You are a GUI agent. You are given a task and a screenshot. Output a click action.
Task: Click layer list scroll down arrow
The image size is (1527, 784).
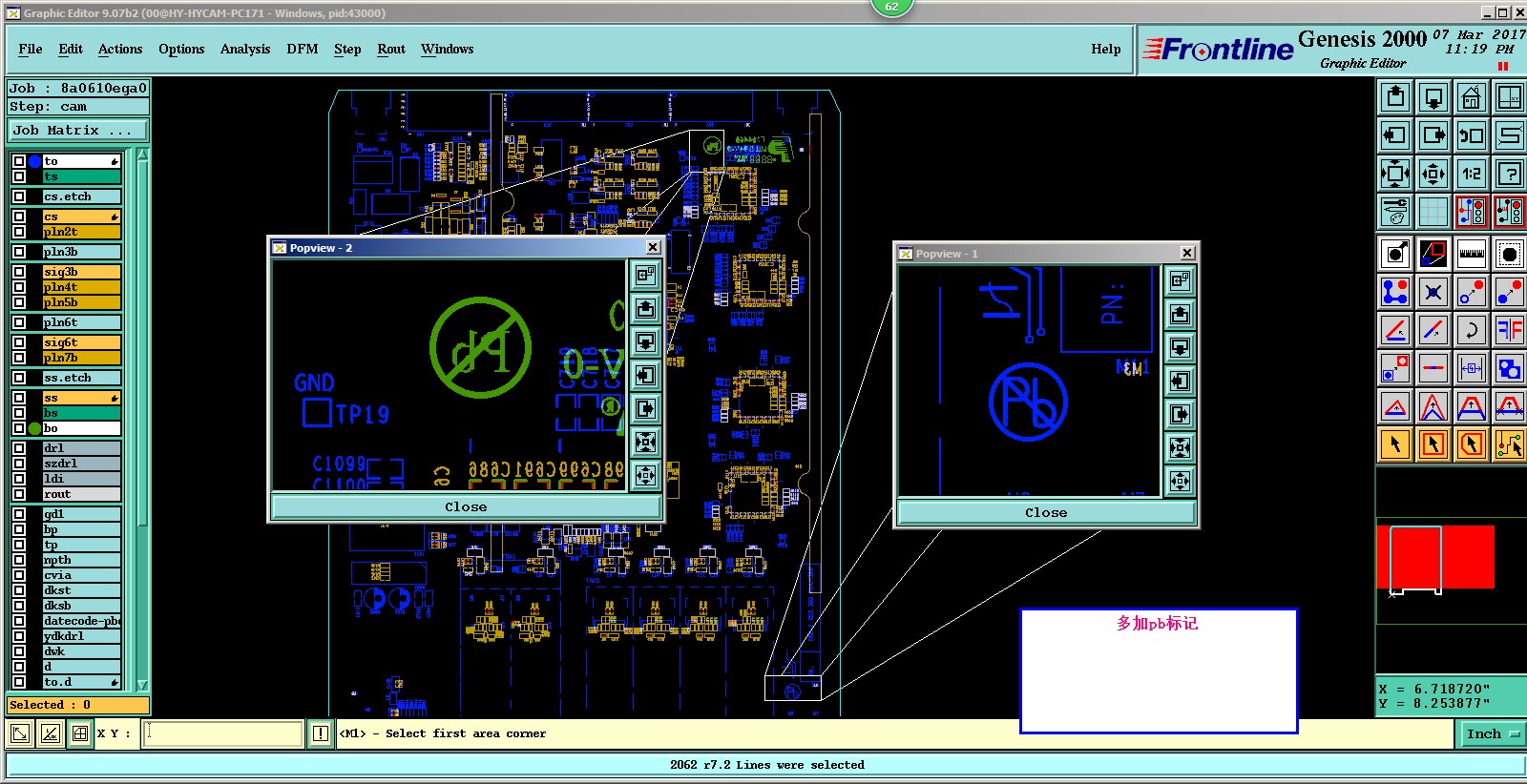142,684
